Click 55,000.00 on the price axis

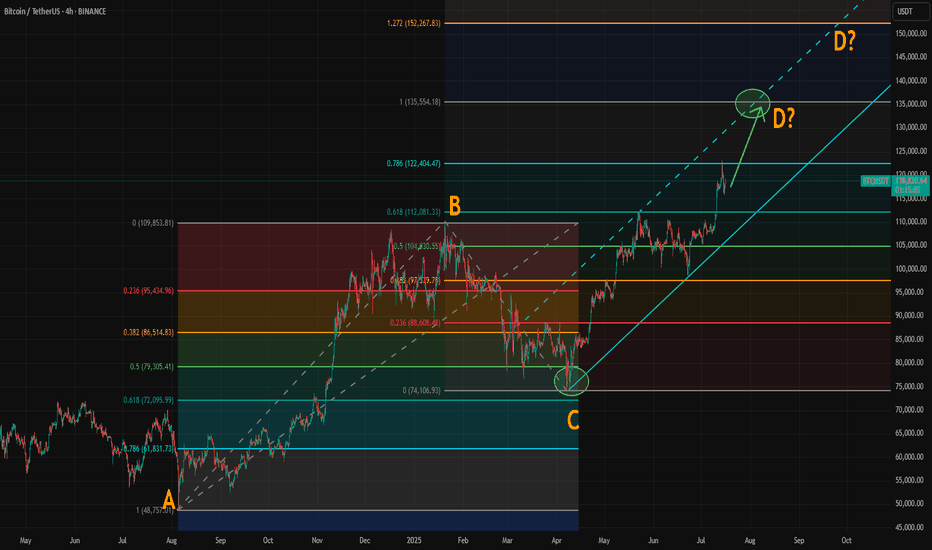[x=911, y=480]
